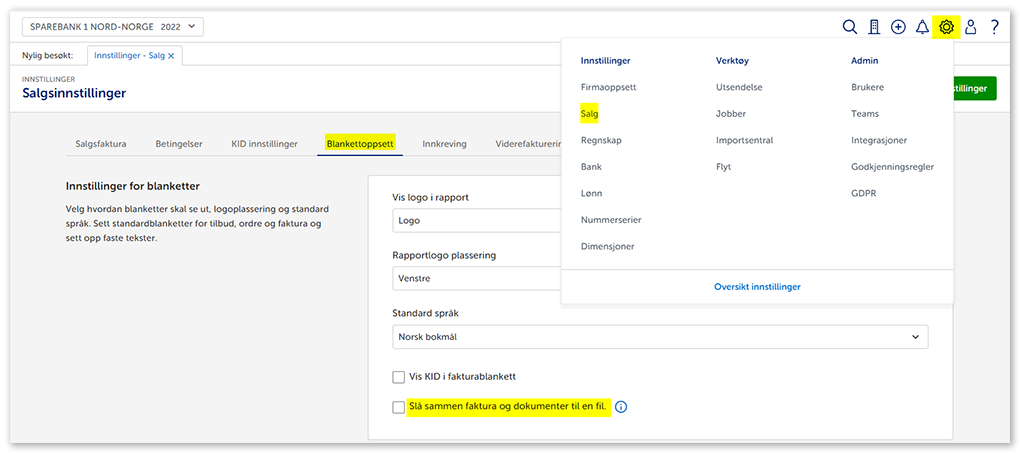Click the building company icon in header
The image size is (1020, 453).
(x=874, y=27)
